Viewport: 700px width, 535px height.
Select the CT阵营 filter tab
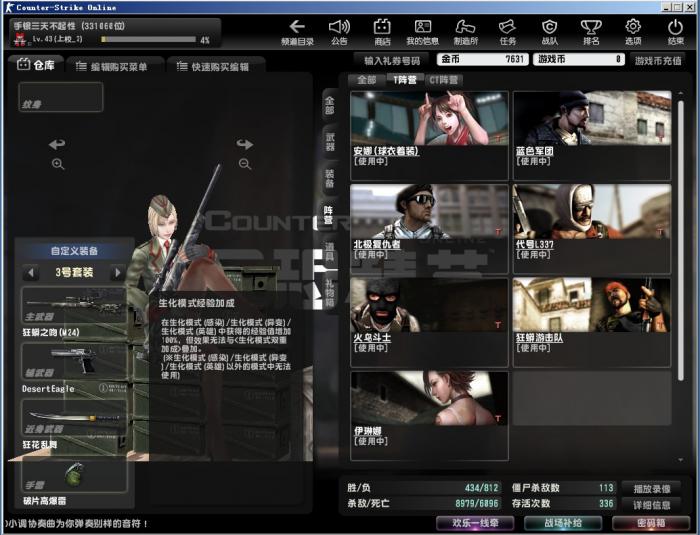[x=443, y=80]
